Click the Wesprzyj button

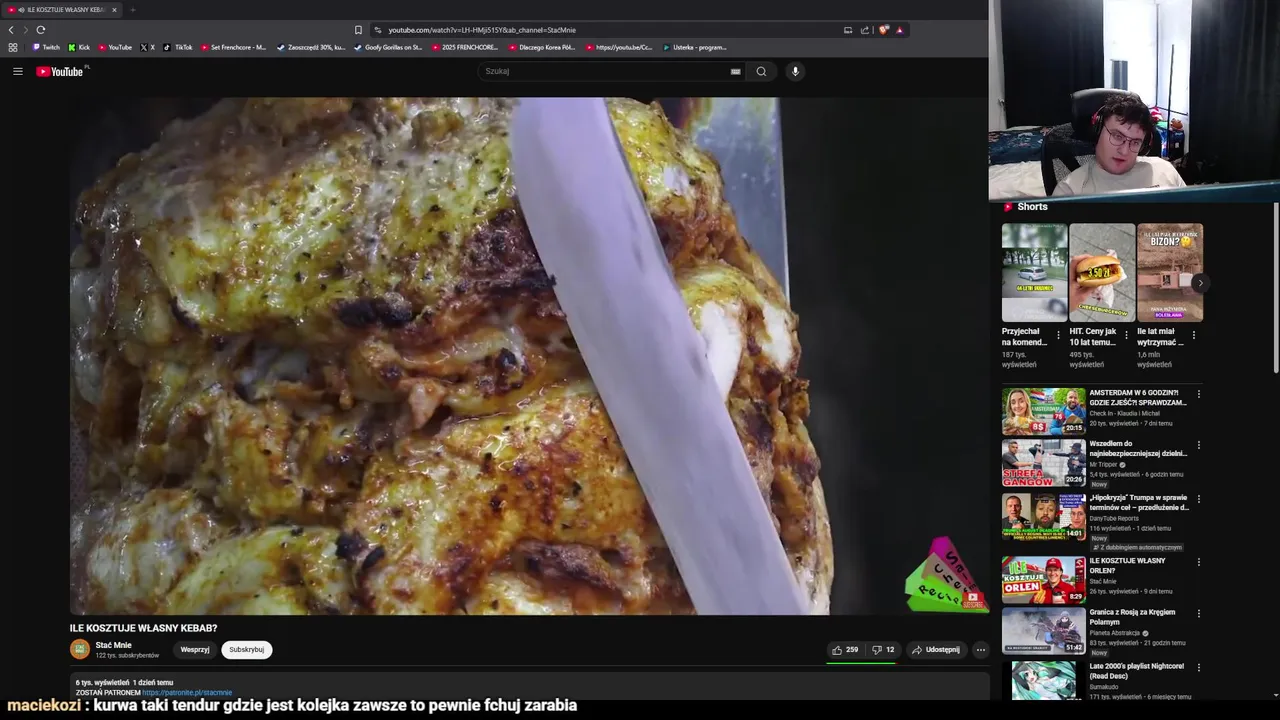[x=195, y=650]
